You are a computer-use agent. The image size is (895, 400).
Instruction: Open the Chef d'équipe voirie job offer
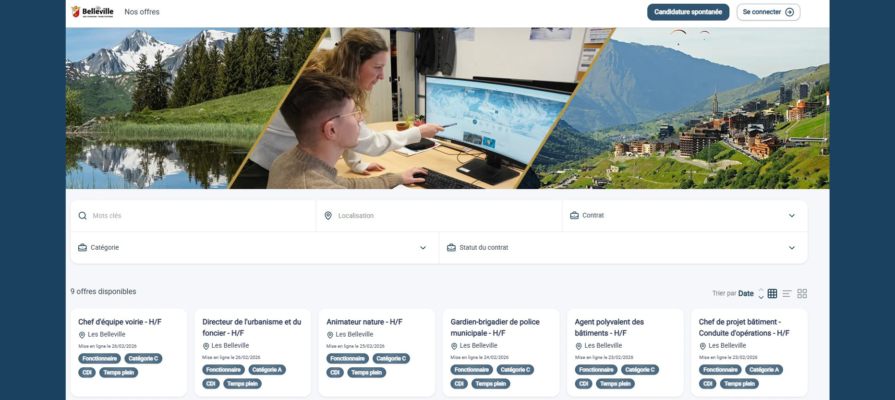click(120, 322)
